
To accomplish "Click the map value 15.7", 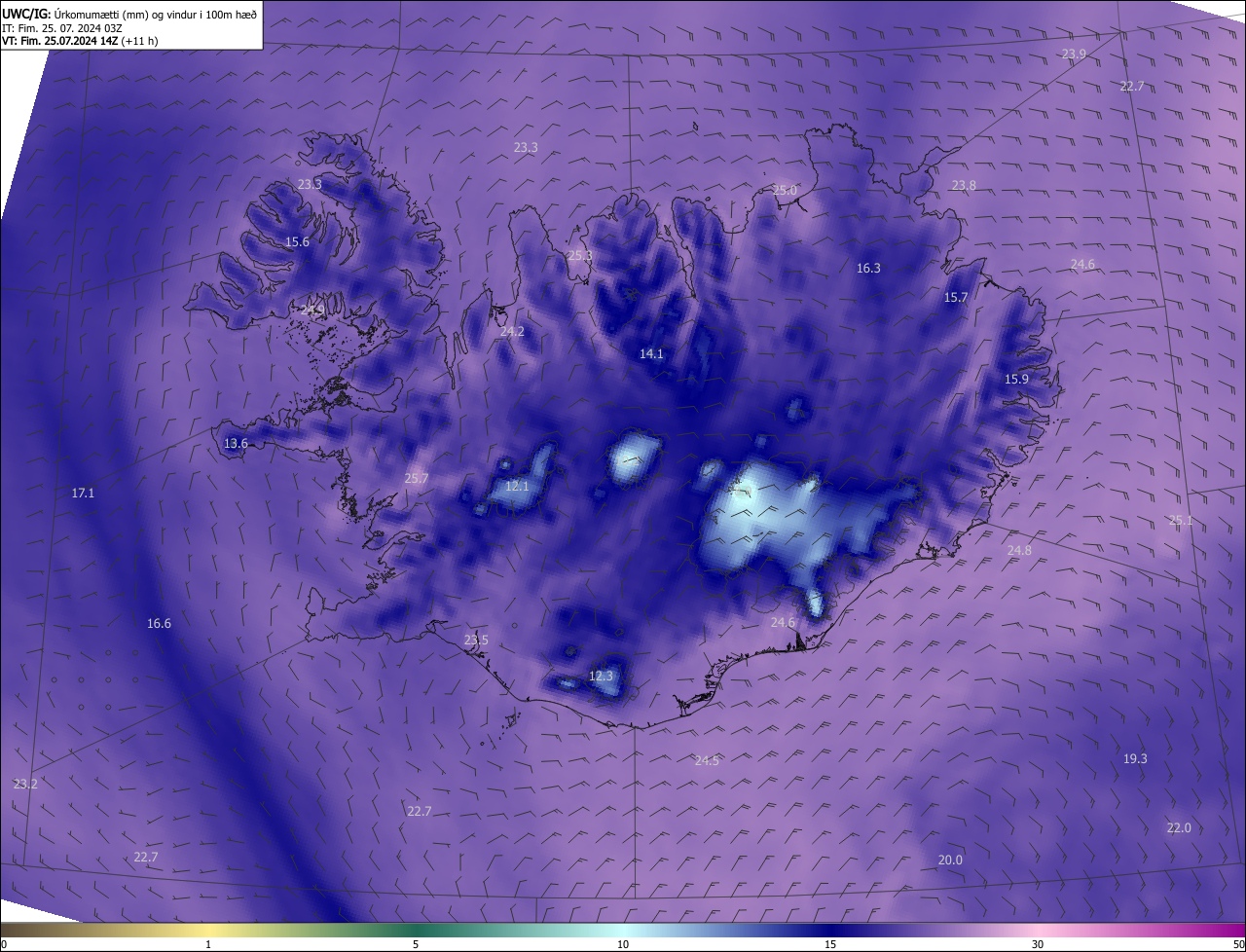I will click(x=956, y=298).
